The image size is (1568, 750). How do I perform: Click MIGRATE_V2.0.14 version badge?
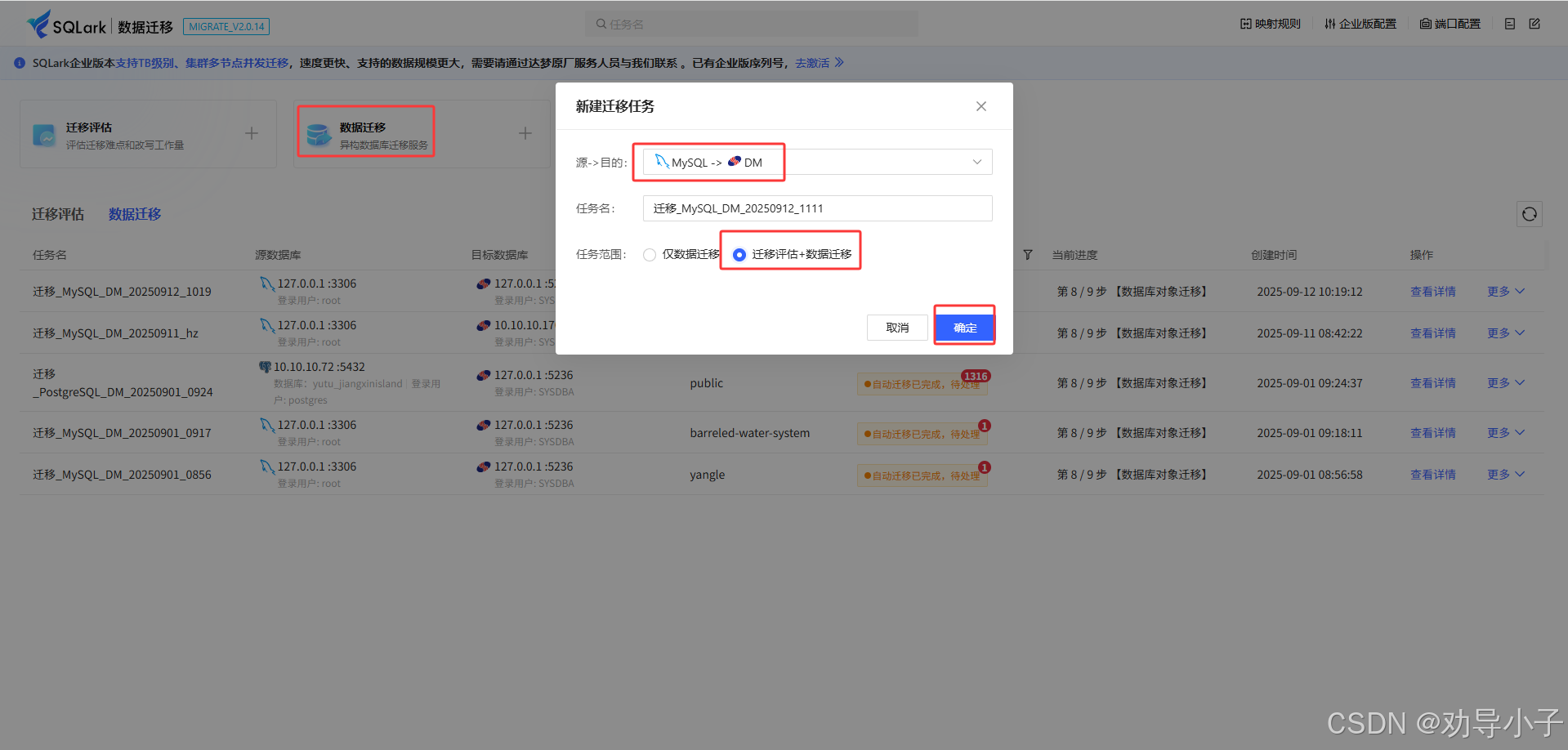click(226, 27)
